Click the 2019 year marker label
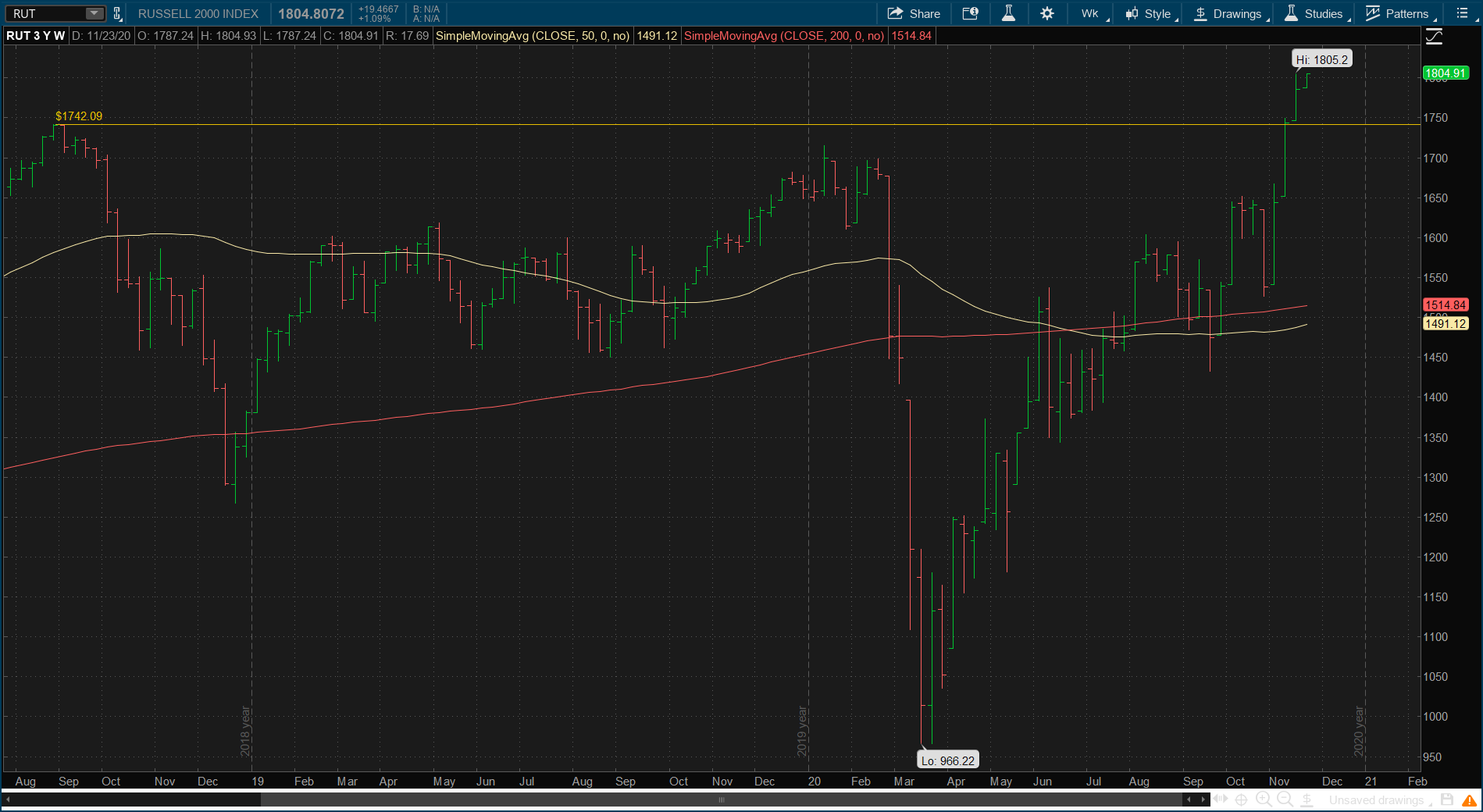 pyautogui.click(x=802, y=732)
